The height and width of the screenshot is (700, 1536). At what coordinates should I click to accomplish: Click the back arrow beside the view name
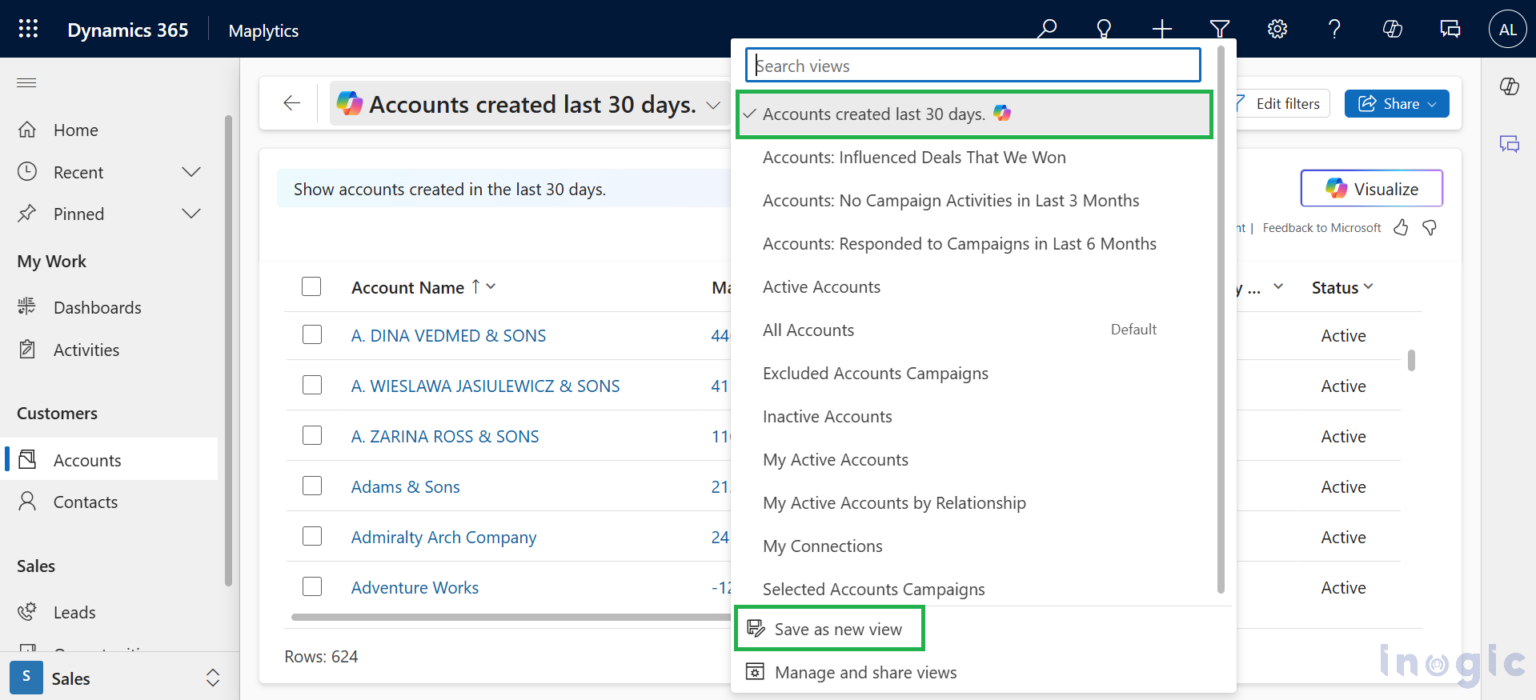tap(290, 103)
